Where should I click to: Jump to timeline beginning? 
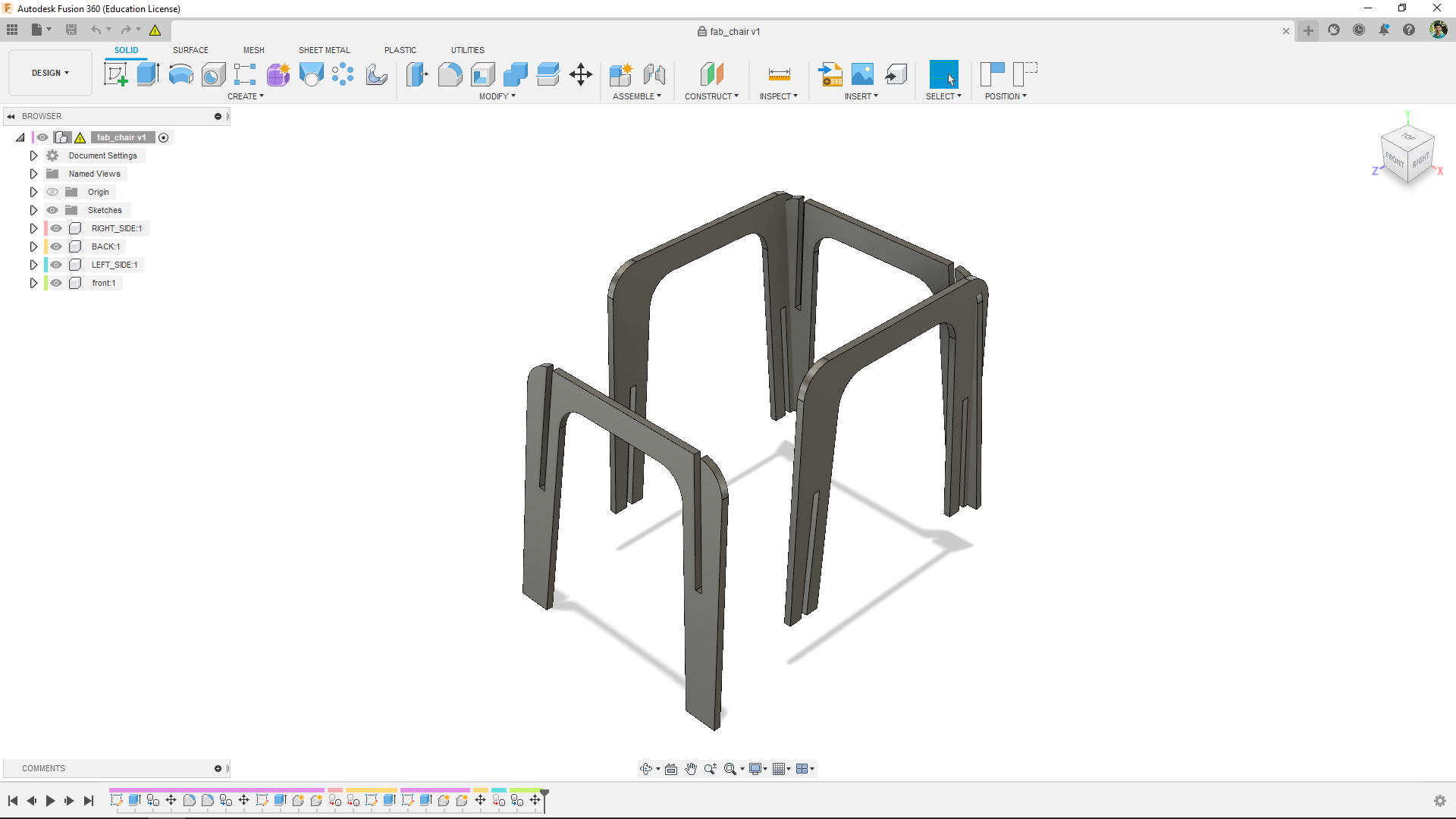13,801
